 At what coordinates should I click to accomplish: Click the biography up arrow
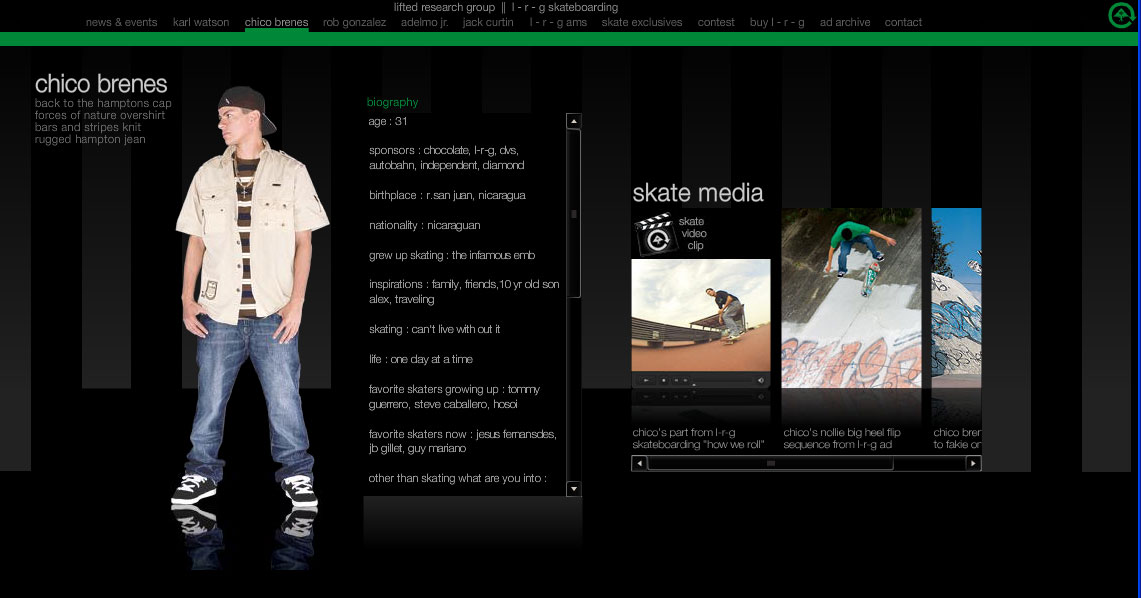[573, 121]
